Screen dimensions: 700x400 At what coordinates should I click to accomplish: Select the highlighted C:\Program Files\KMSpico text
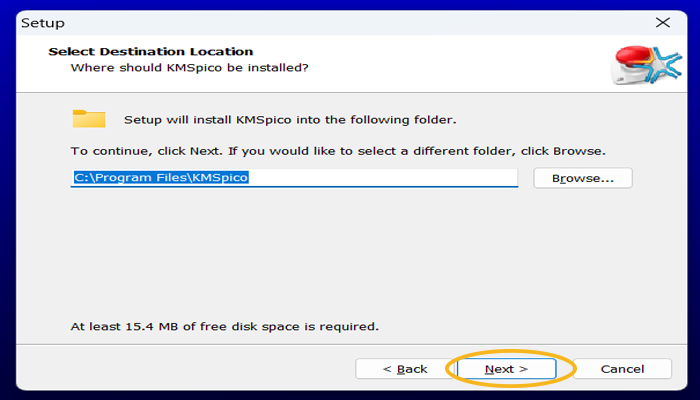[x=161, y=178]
